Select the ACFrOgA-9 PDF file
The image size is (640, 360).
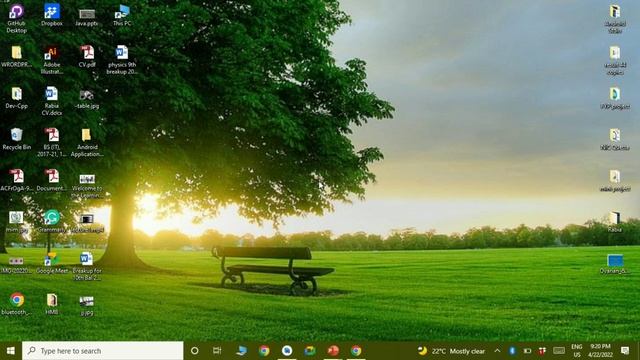click(x=17, y=180)
